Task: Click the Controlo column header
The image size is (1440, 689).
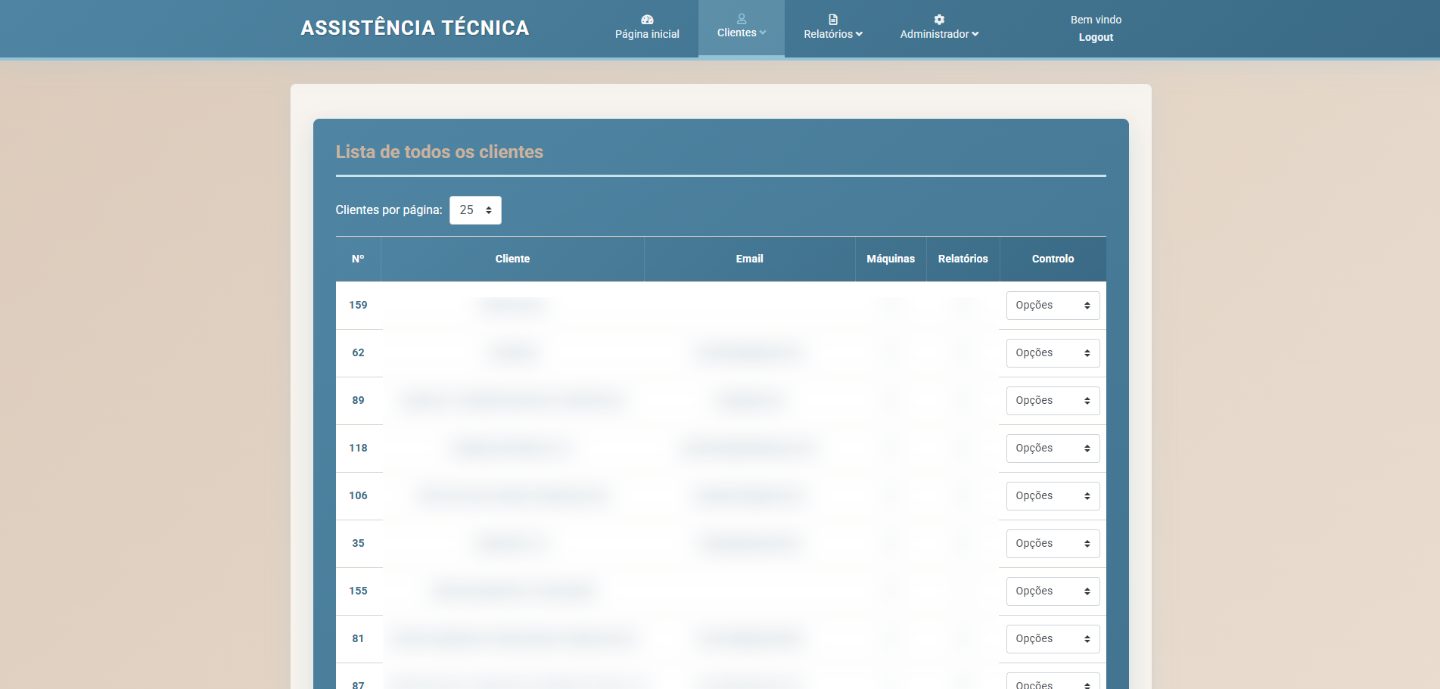Action: [1053, 259]
